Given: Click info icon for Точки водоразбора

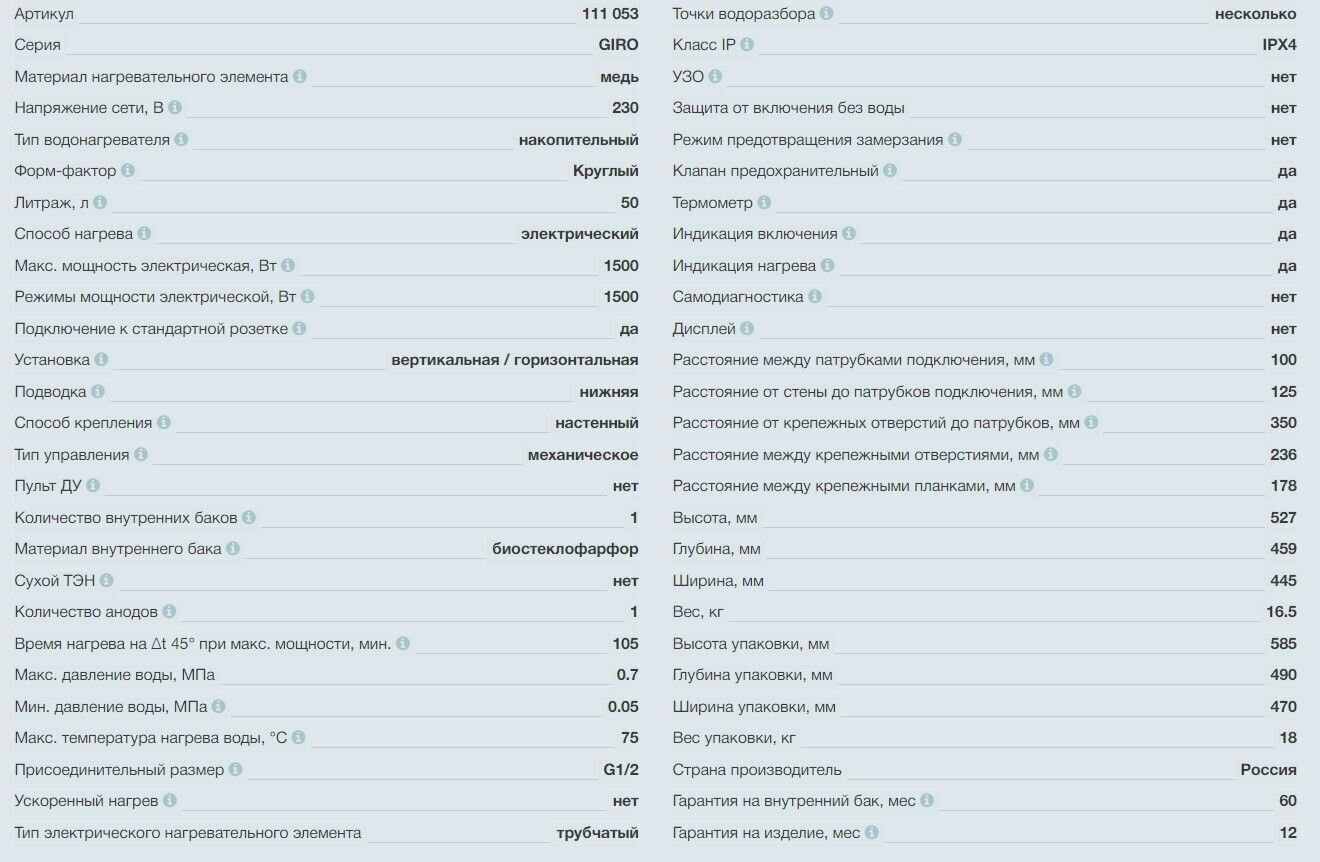Looking at the screenshot, I should pos(826,13).
